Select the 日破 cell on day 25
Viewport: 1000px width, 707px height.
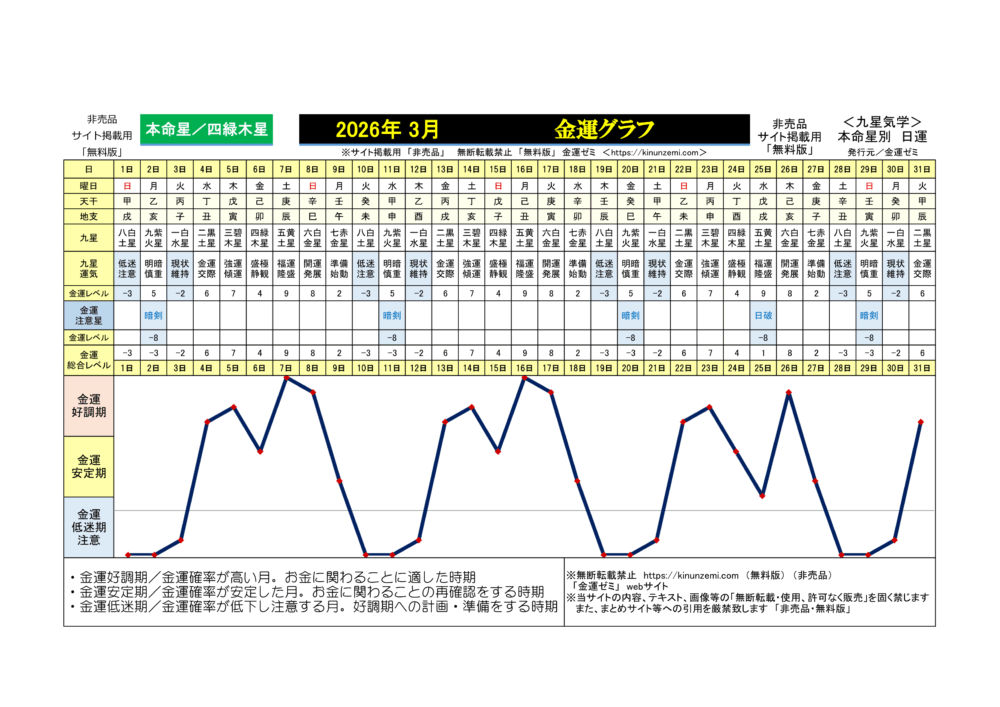(x=762, y=315)
